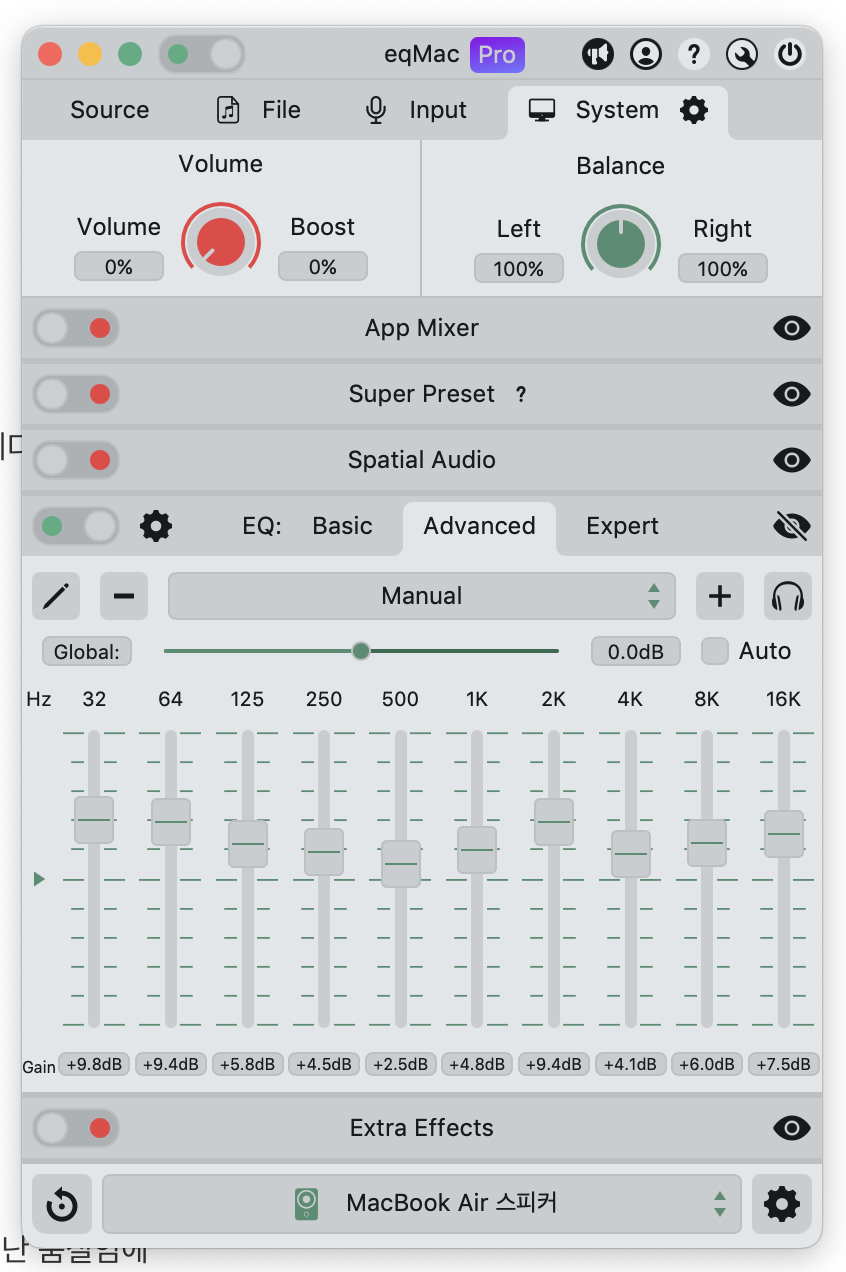846x1272 pixels.
Task: Hide the Spatial Audio section eye
Action: 792,460
